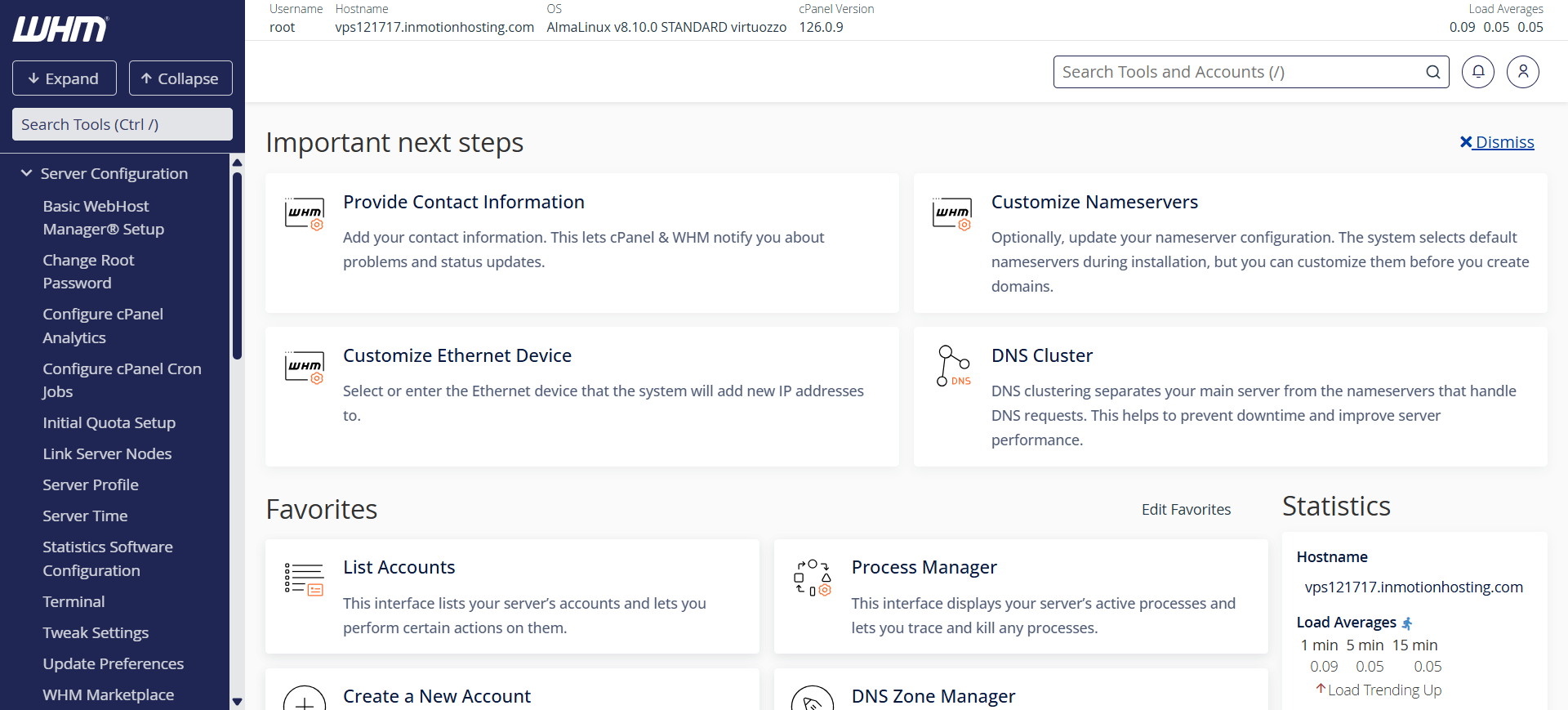Open DNS Zone Manager

point(933,696)
